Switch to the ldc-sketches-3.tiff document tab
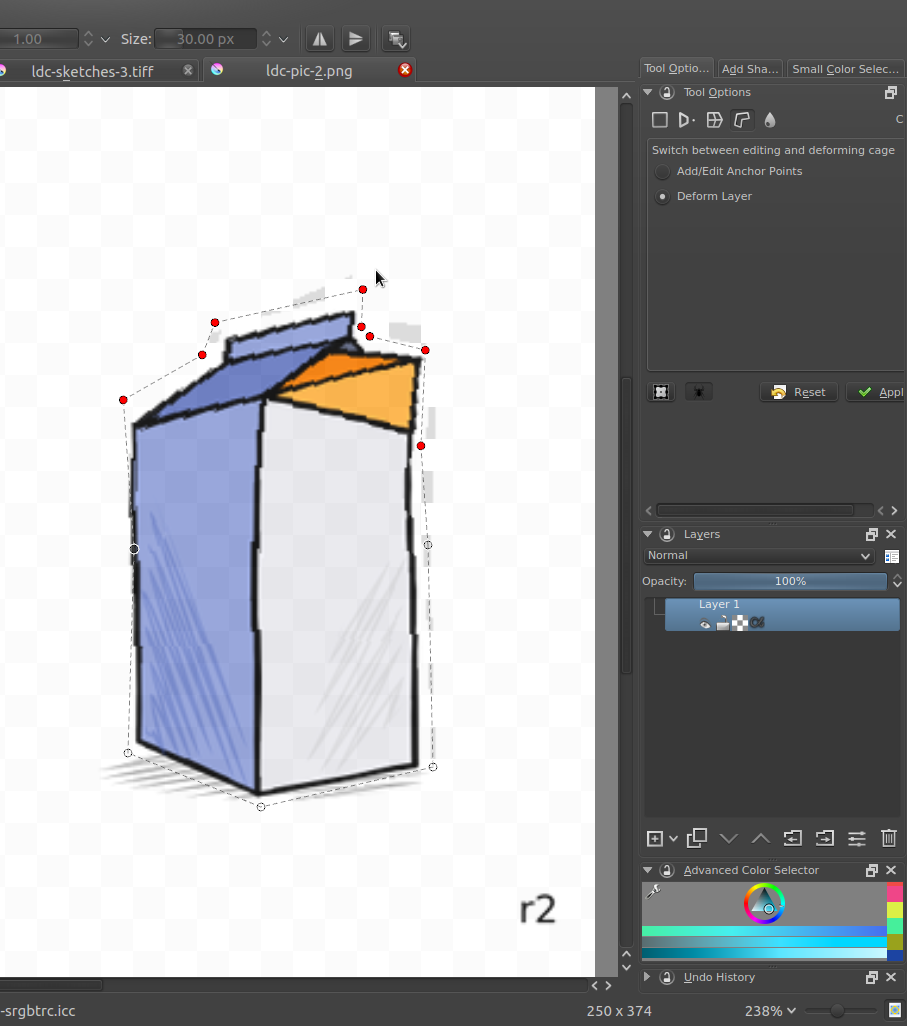 [92, 71]
